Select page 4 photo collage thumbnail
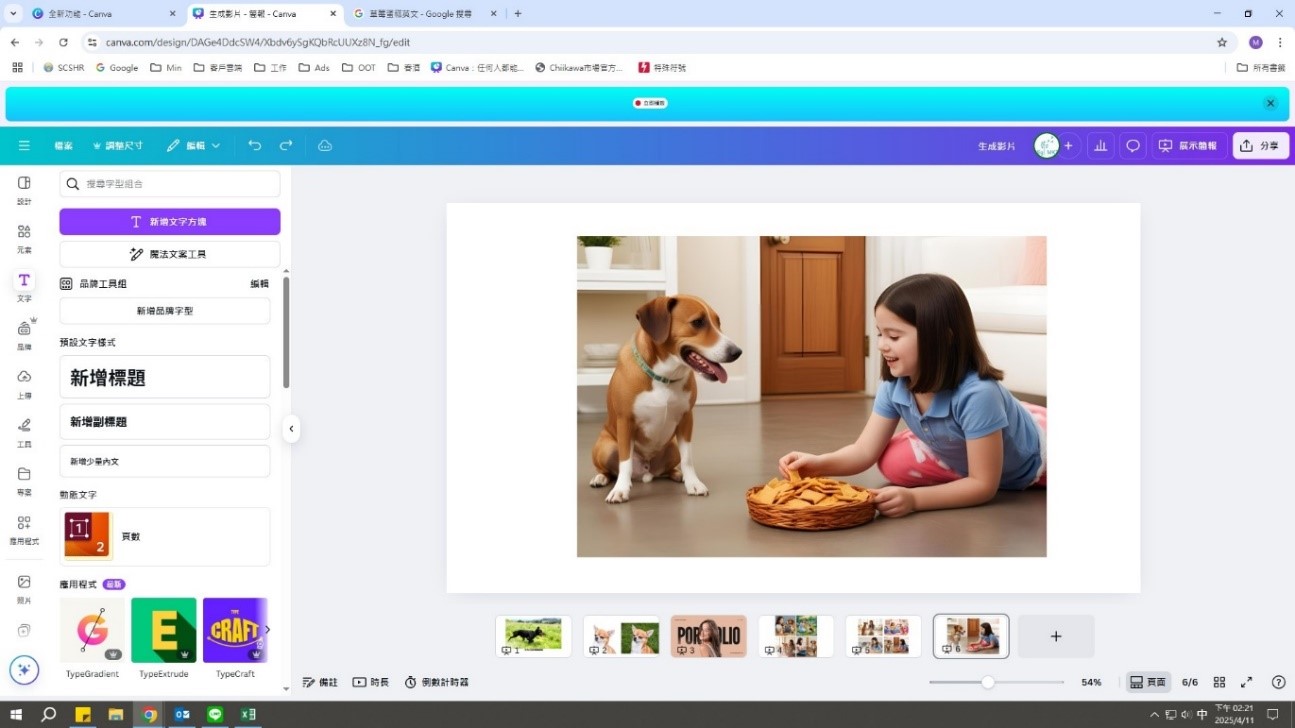This screenshot has width=1295, height=728. click(796, 636)
